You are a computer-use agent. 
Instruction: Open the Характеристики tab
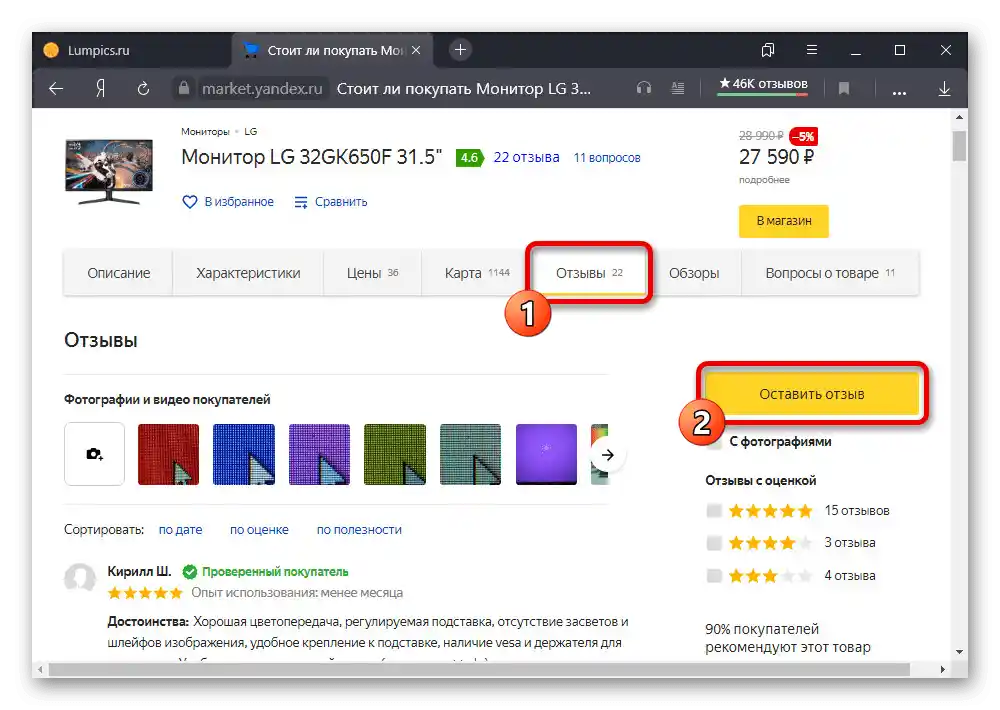pyautogui.click(x=248, y=273)
